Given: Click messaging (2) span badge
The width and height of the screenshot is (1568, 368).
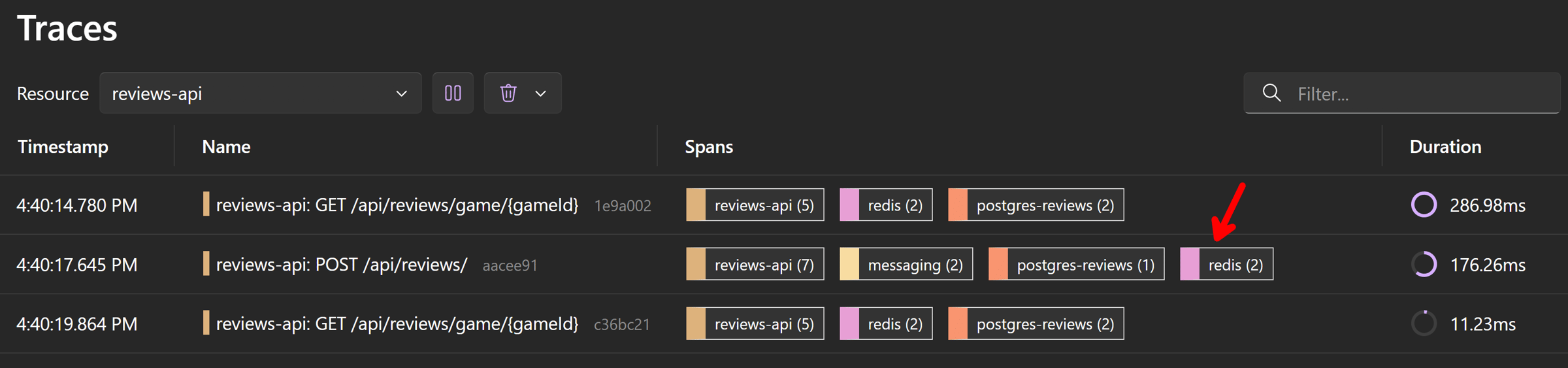Looking at the screenshot, I should click(906, 264).
